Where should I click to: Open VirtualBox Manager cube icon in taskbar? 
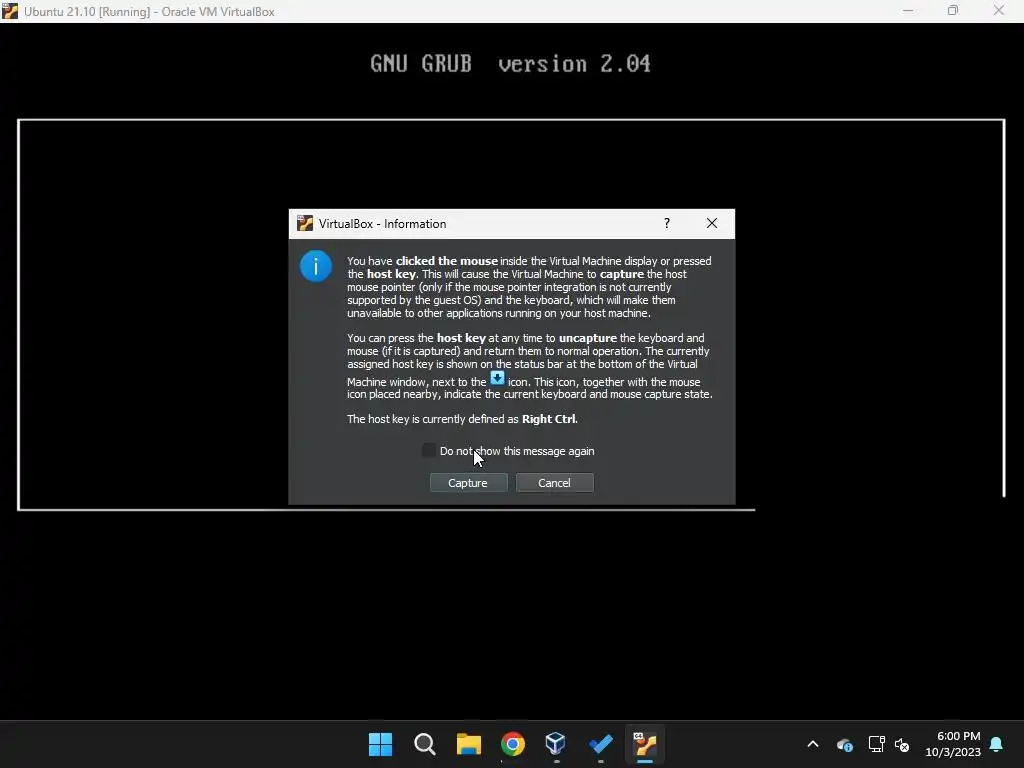(556, 744)
